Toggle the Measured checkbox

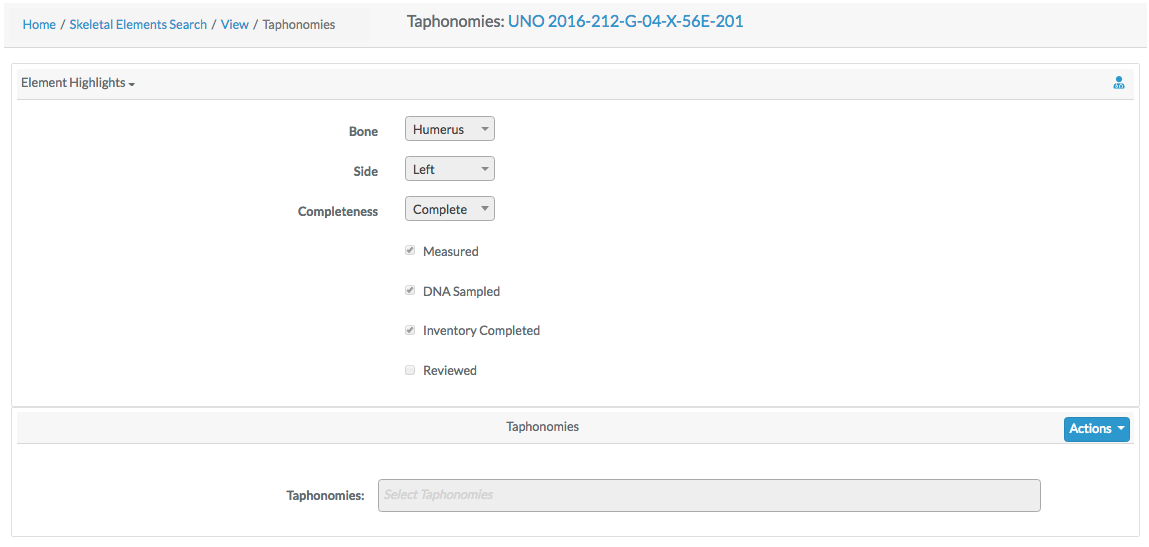click(x=410, y=251)
